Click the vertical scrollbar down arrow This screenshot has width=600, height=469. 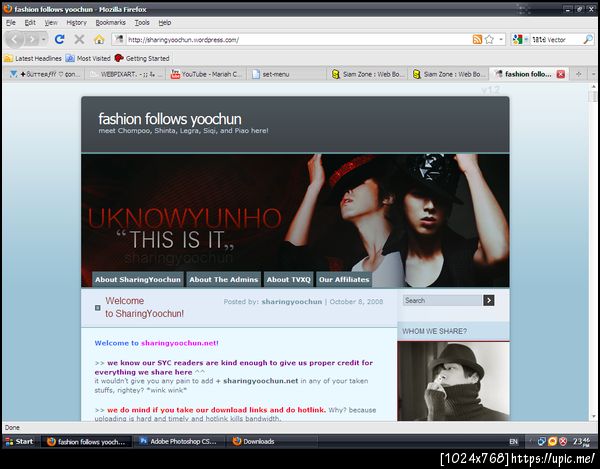coord(593,417)
